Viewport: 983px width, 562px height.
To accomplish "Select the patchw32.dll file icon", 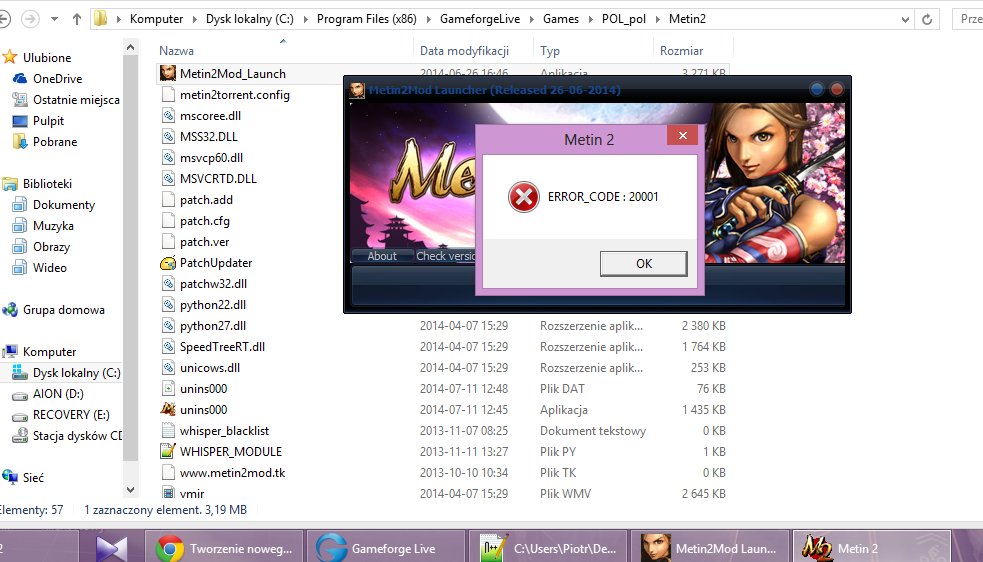I will pyautogui.click(x=167, y=284).
